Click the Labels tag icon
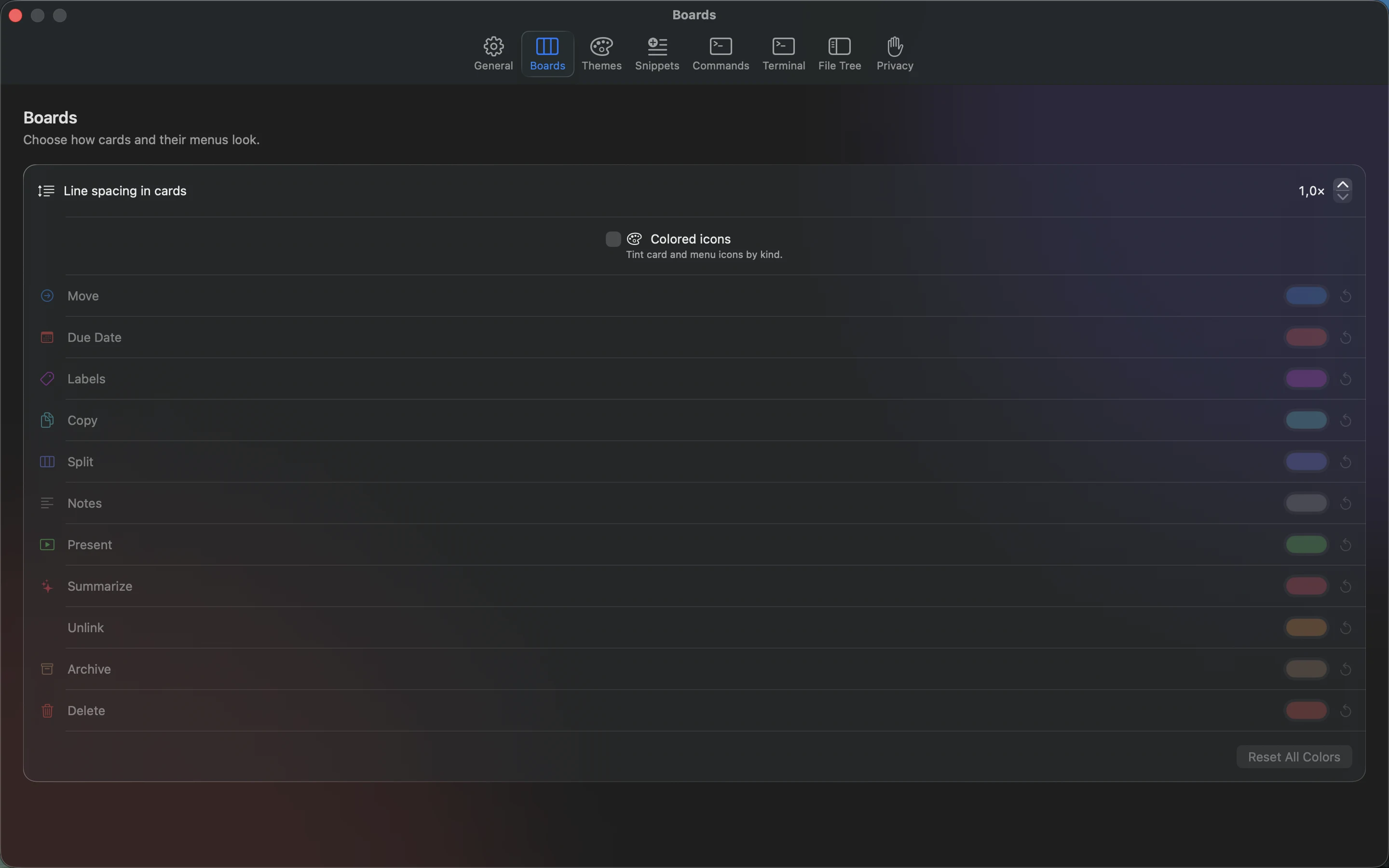Screen dimensions: 1389x868 tap(47, 379)
